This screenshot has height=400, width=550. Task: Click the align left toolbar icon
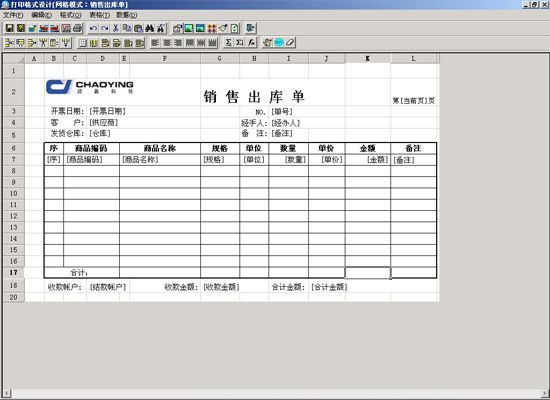(155, 43)
